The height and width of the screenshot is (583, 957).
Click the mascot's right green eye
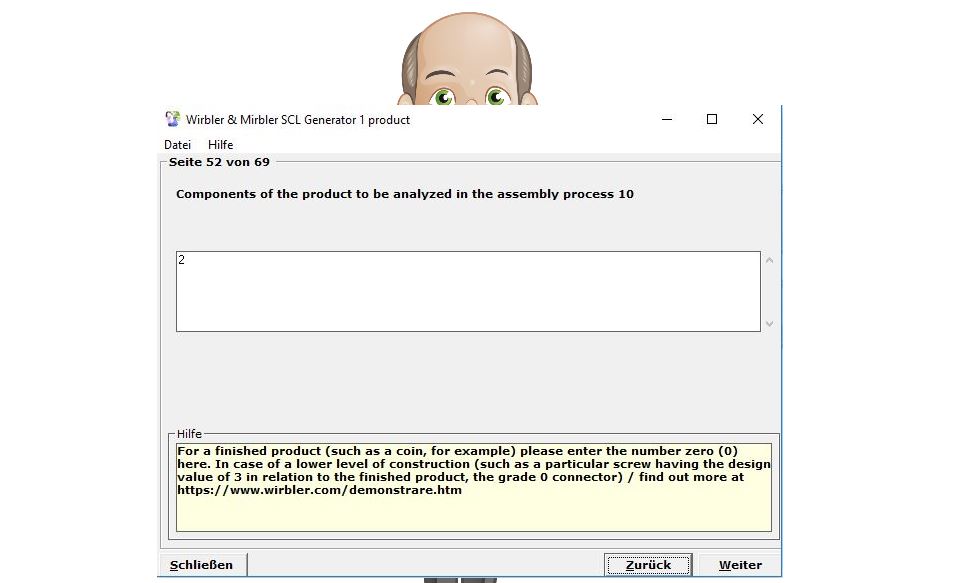coord(496,97)
